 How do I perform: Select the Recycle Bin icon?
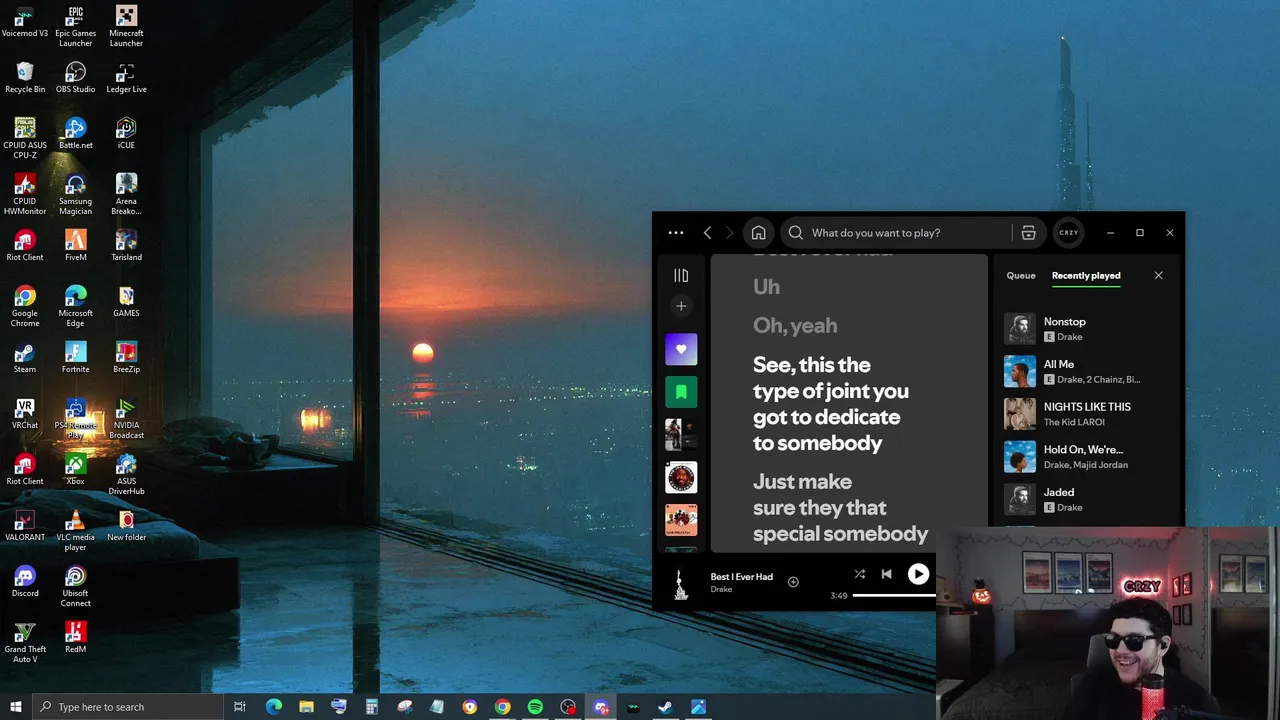(x=25, y=78)
